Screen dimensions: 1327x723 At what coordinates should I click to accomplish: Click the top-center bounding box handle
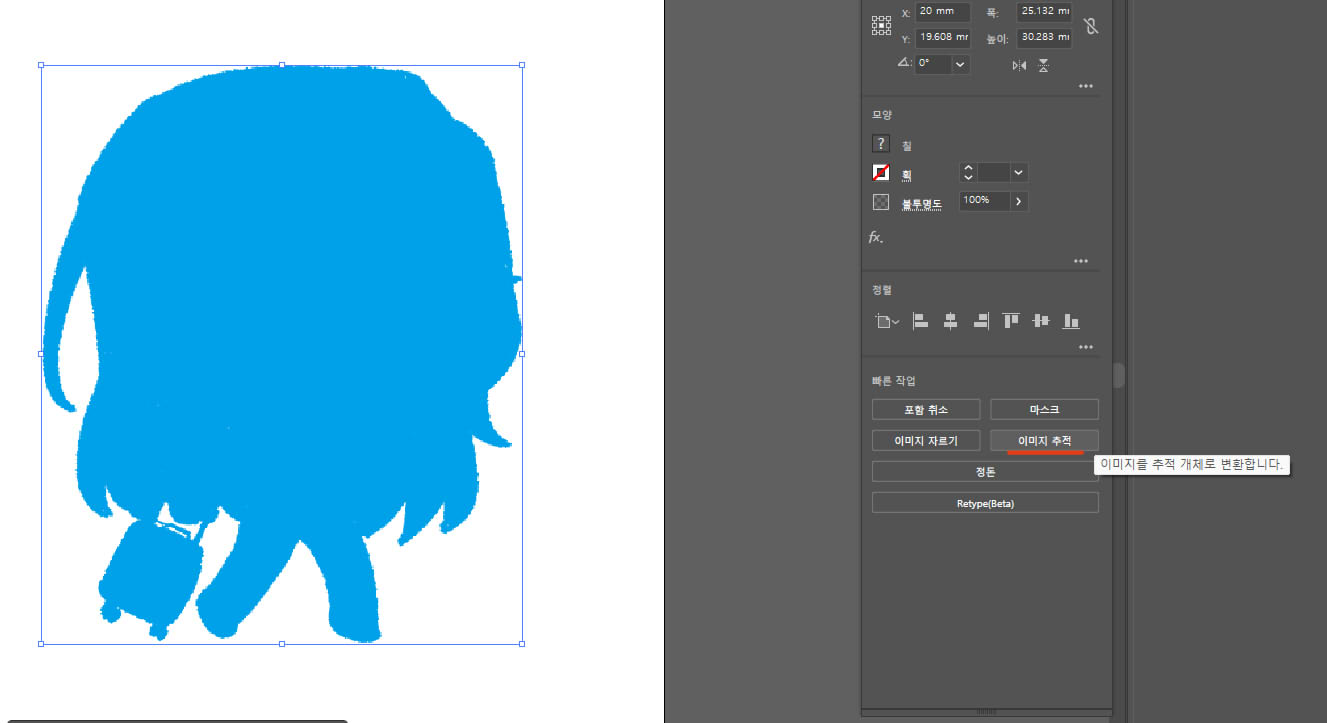click(282, 65)
